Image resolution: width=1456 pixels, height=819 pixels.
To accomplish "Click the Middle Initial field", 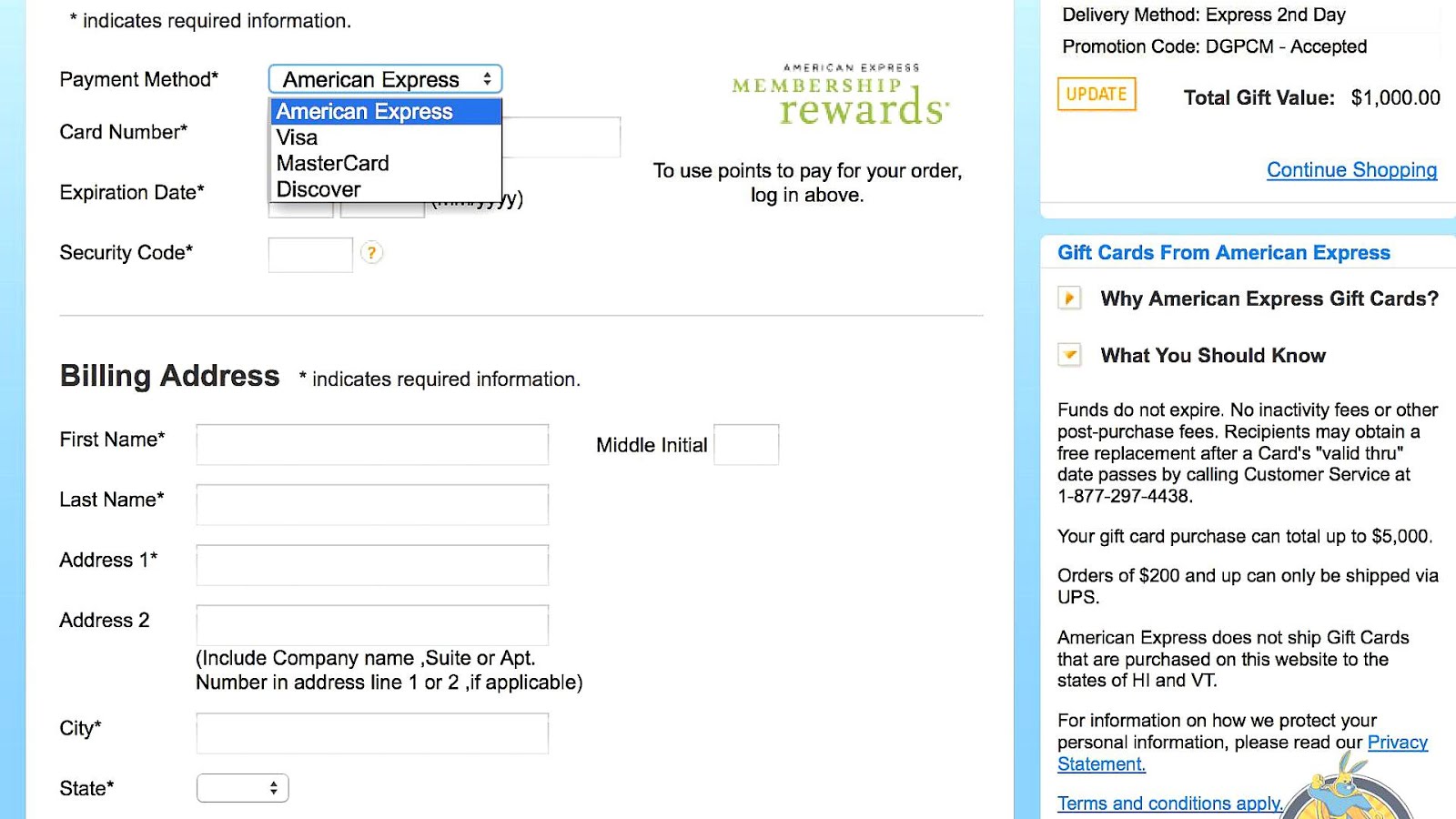I will 746,445.
